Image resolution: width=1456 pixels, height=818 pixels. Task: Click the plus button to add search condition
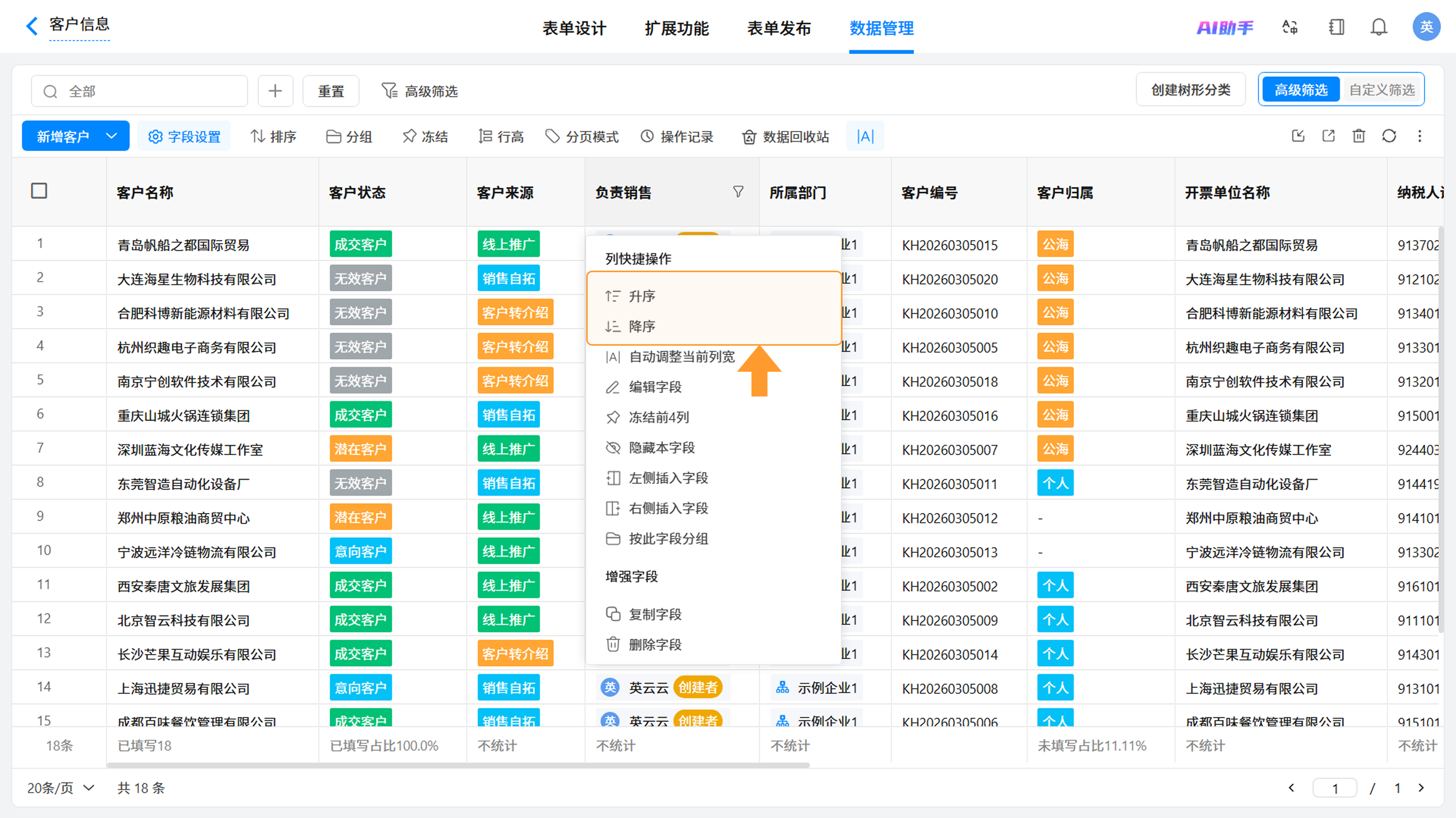[x=275, y=91]
